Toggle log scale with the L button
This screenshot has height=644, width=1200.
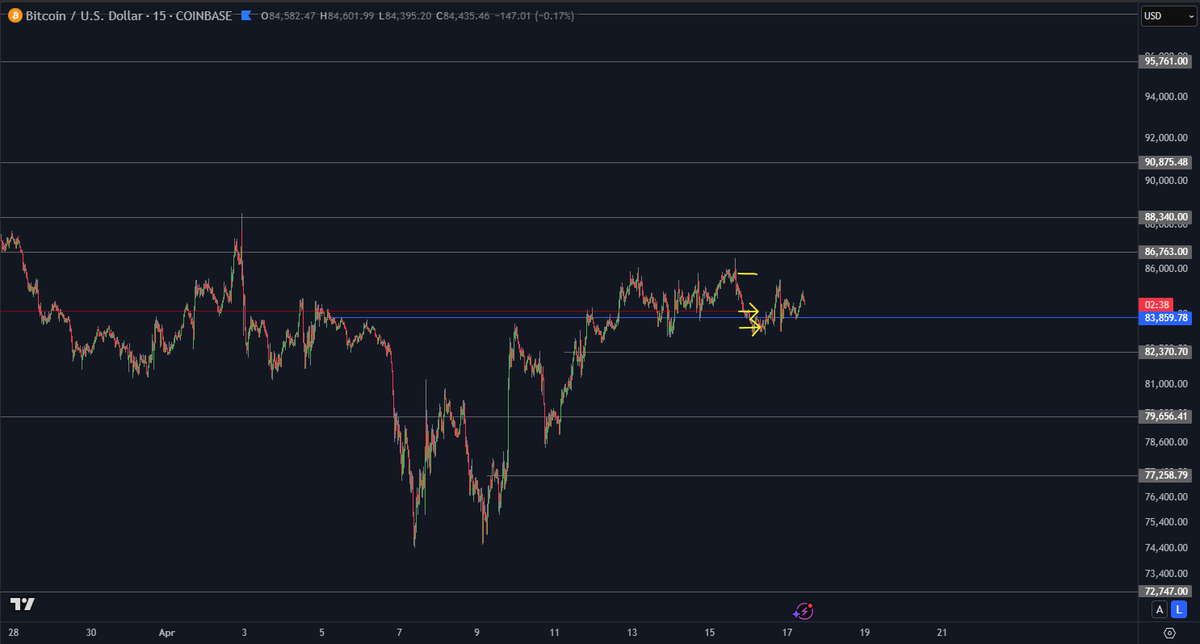pyautogui.click(x=1179, y=610)
